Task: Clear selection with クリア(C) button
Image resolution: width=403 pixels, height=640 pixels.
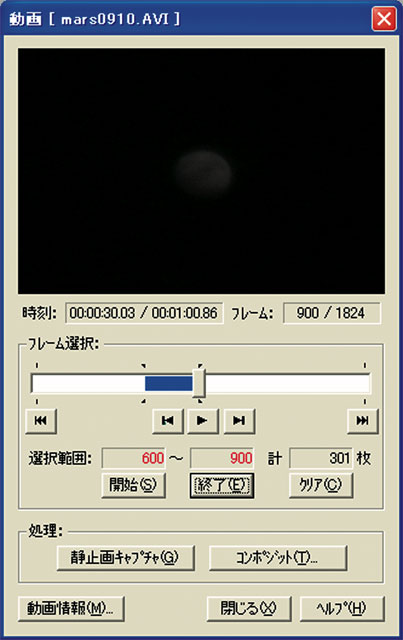Action: pos(321,485)
